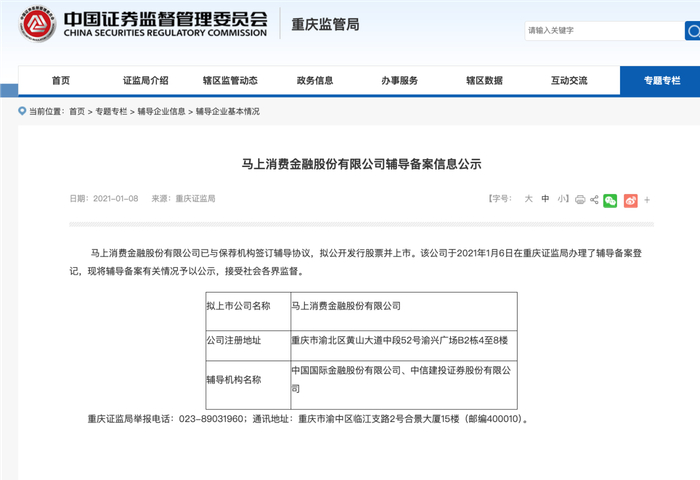Set font size to medium 中
The image size is (700, 480).
click(545, 199)
